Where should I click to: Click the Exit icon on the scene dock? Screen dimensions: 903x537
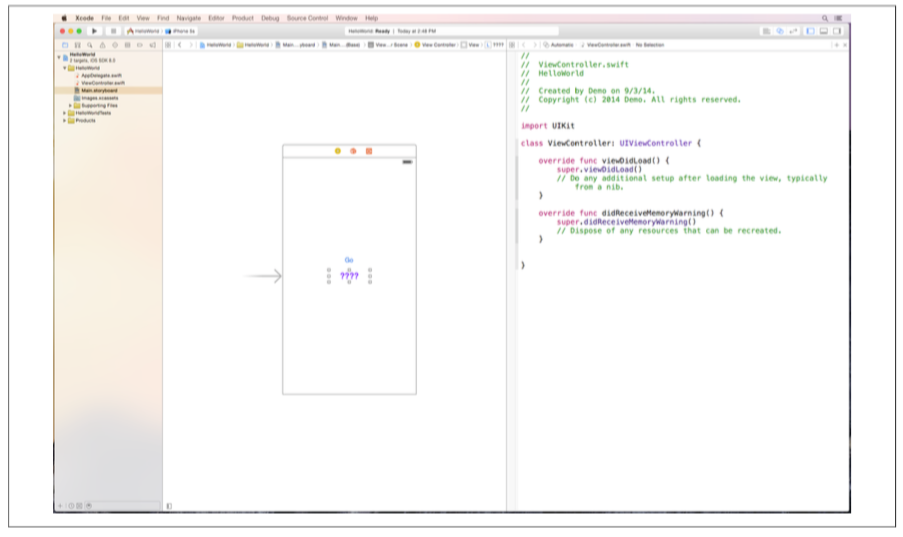pyautogui.click(x=368, y=151)
